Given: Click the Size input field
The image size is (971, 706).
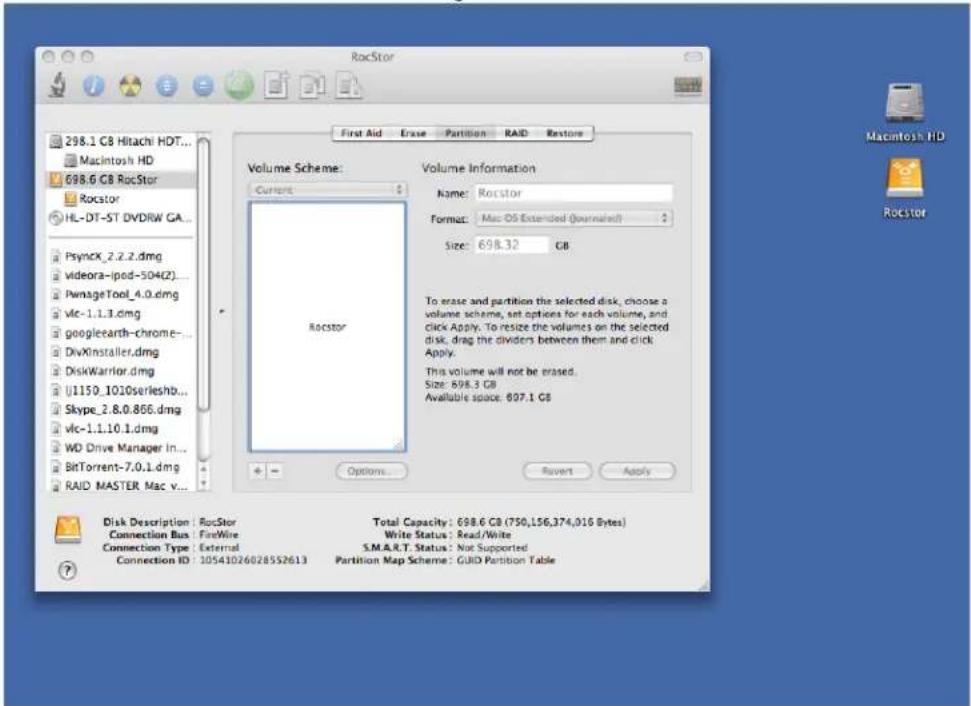Looking at the screenshot, I should (512, 245).
